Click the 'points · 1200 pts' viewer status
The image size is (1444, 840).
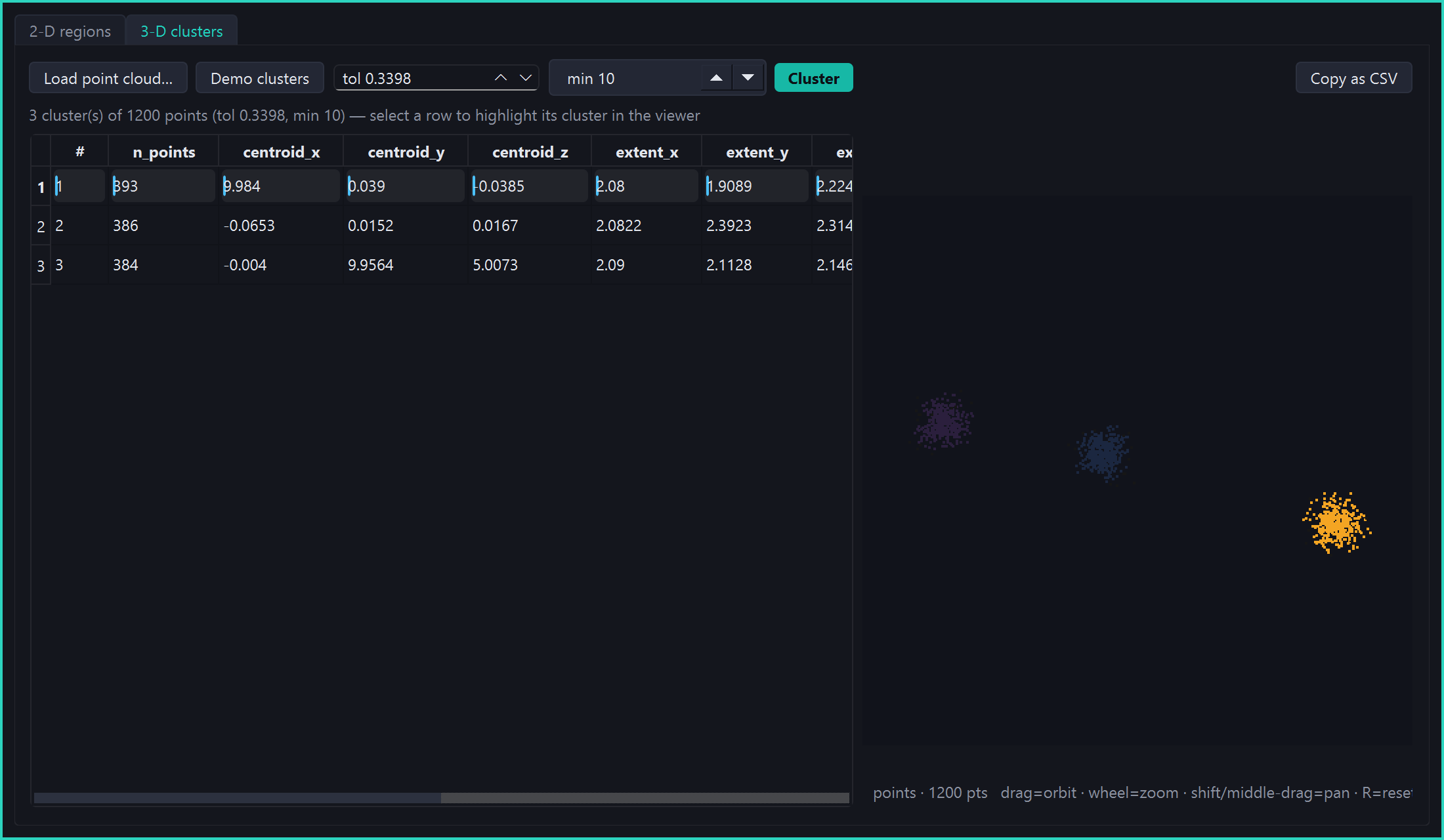tap(930, 793)
